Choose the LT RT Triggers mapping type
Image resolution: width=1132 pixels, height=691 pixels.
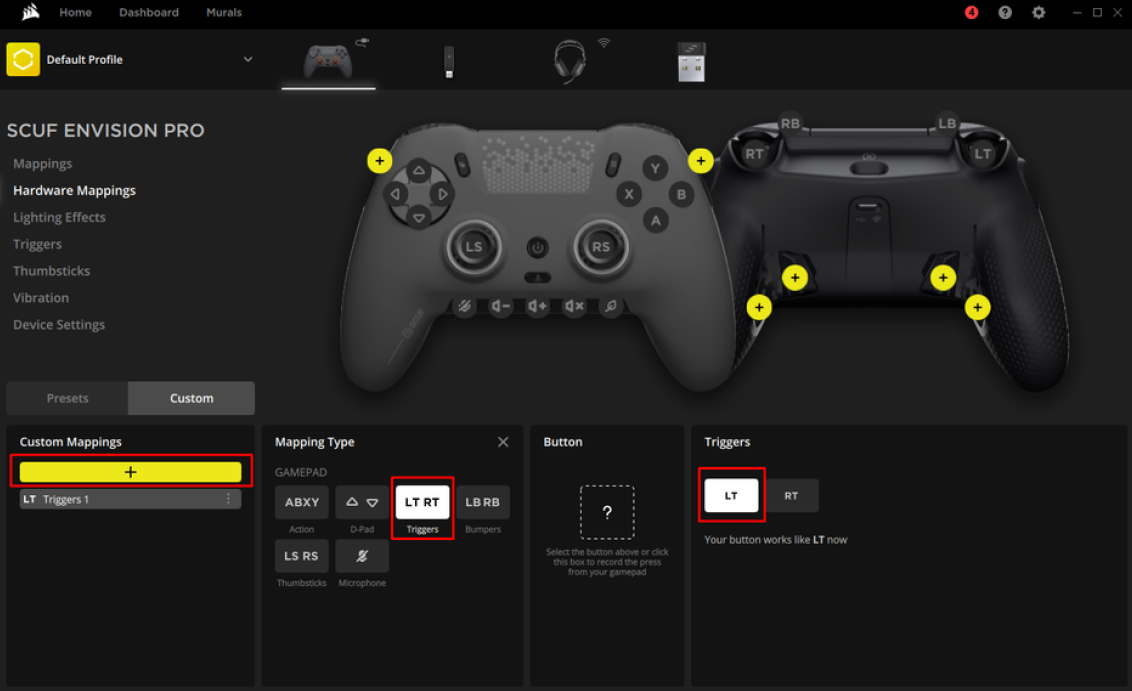click(422, 503)
